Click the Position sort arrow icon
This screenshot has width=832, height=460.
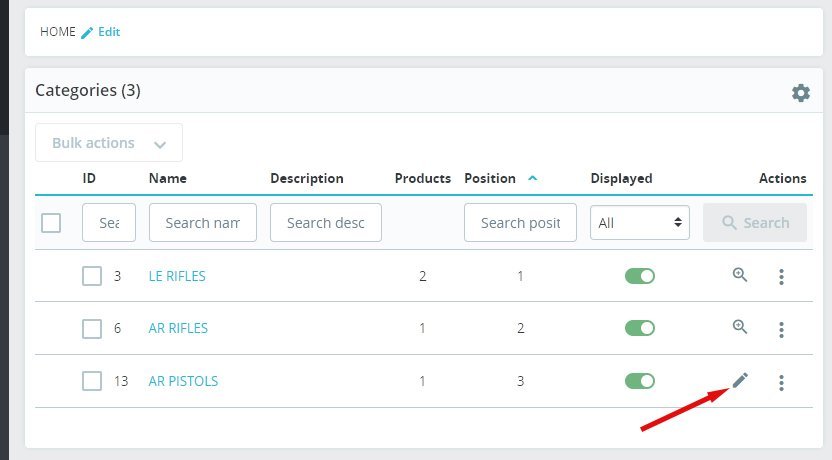532,178
